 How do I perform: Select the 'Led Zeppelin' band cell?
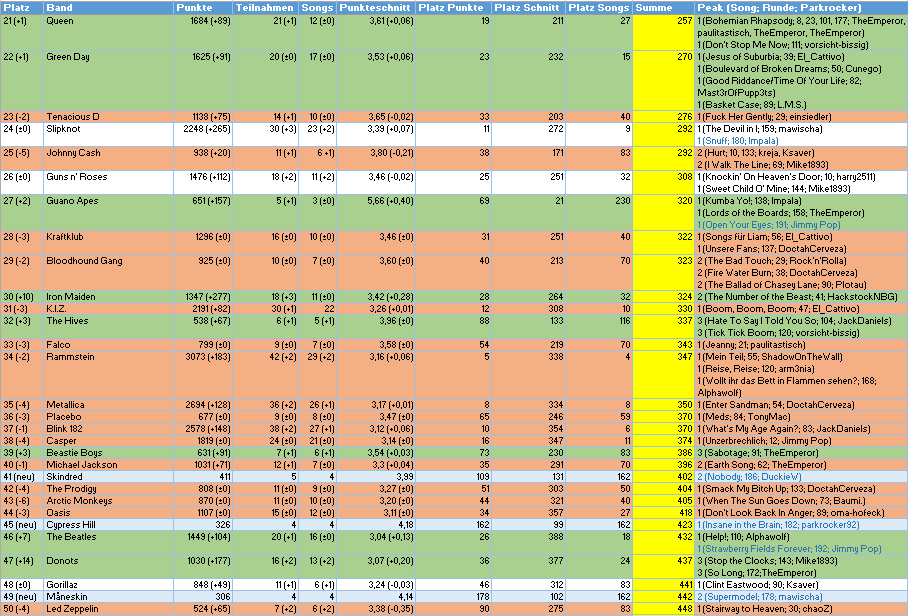point(108,608)
